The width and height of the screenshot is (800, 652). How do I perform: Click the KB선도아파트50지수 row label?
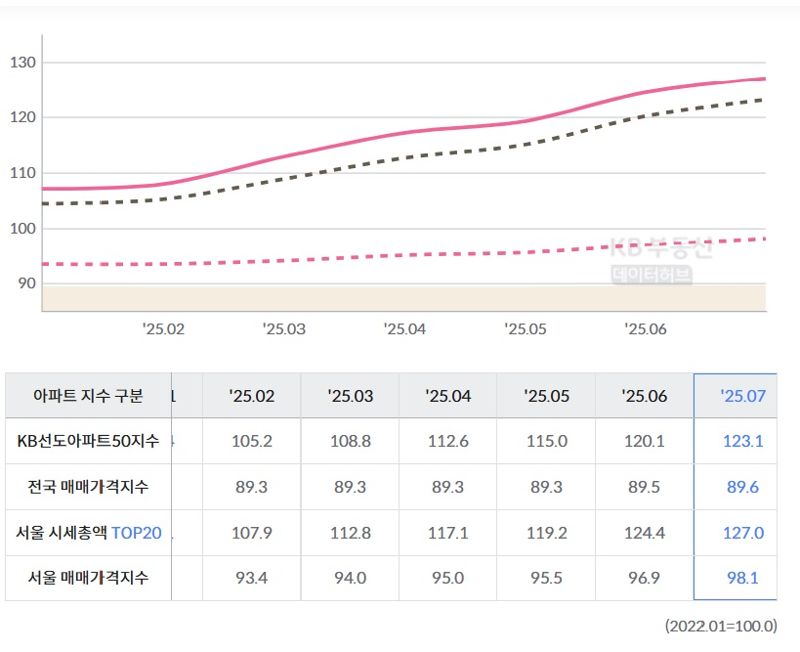pyautogui.click(x=89, y=441)
